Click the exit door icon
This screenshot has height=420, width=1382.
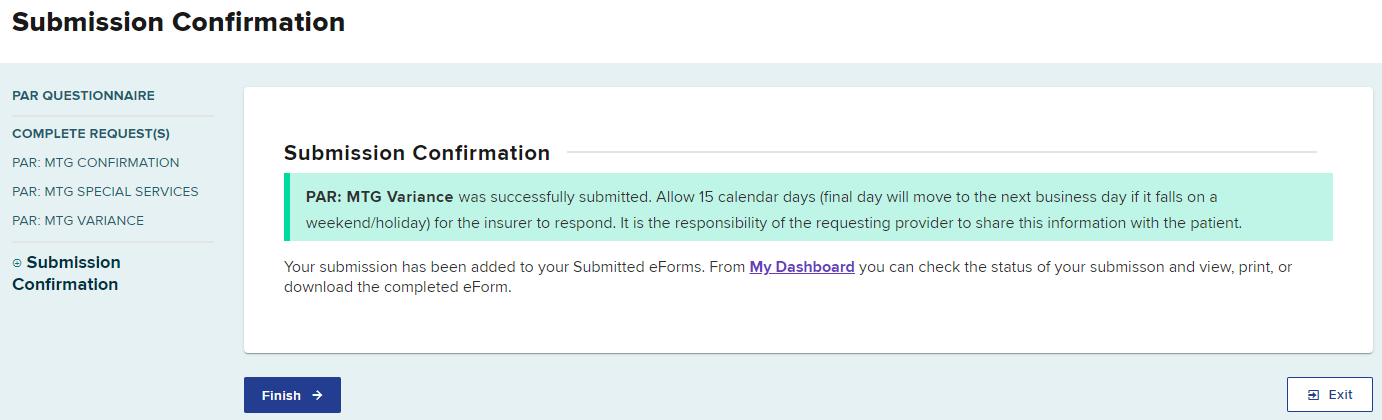(1314, 395)
